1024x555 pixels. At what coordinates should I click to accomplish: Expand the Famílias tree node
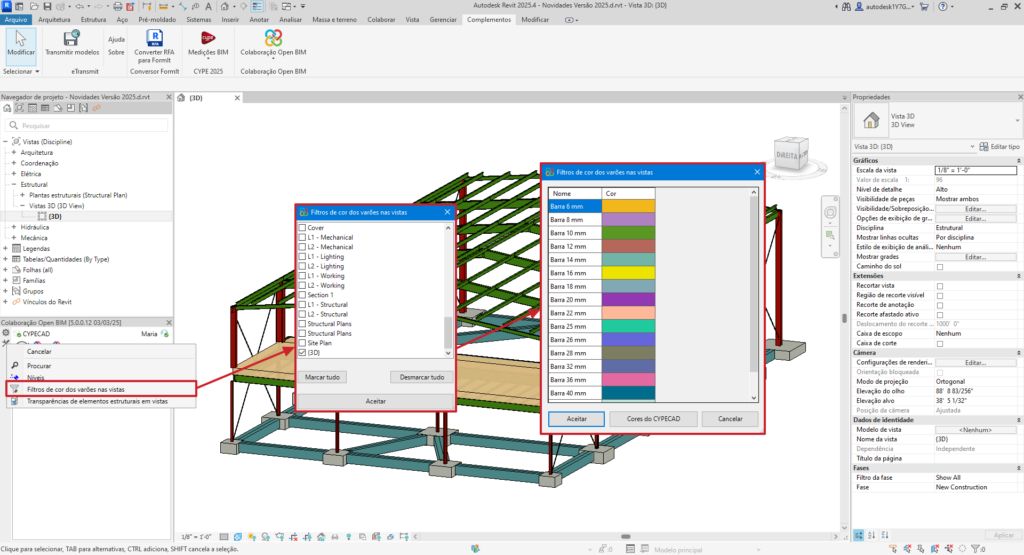6,280
